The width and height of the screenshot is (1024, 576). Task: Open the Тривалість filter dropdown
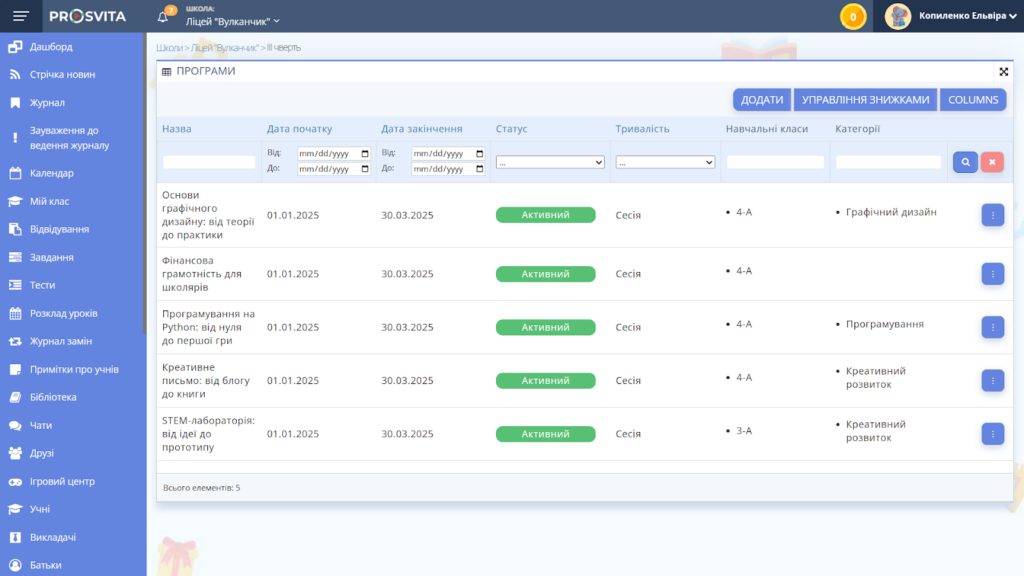tap(664, 162)
